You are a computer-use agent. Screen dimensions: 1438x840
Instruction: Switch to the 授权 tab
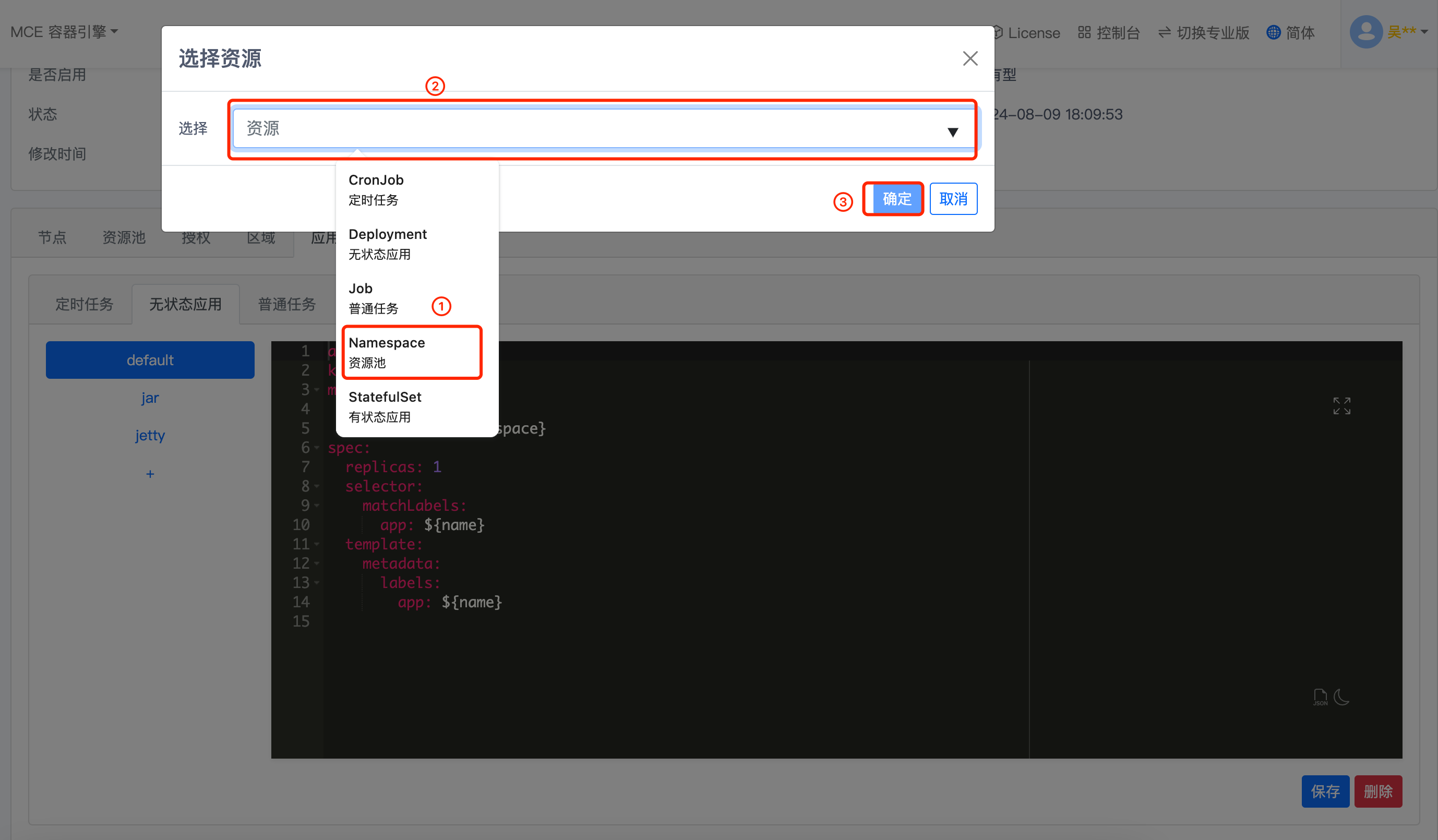[196, 237]
